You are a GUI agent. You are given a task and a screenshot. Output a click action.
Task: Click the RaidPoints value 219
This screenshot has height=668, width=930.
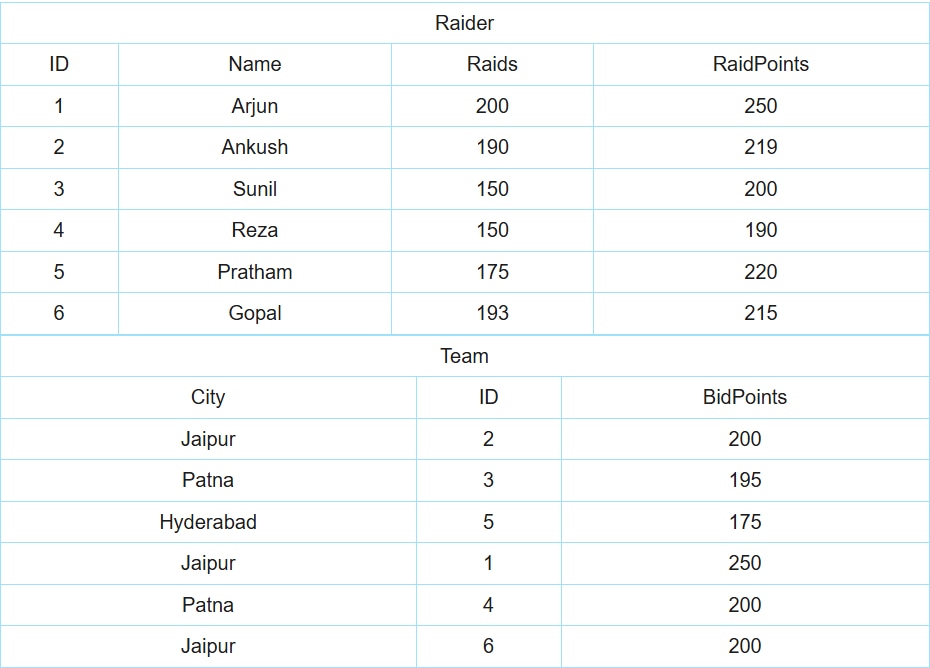point(760,147)
